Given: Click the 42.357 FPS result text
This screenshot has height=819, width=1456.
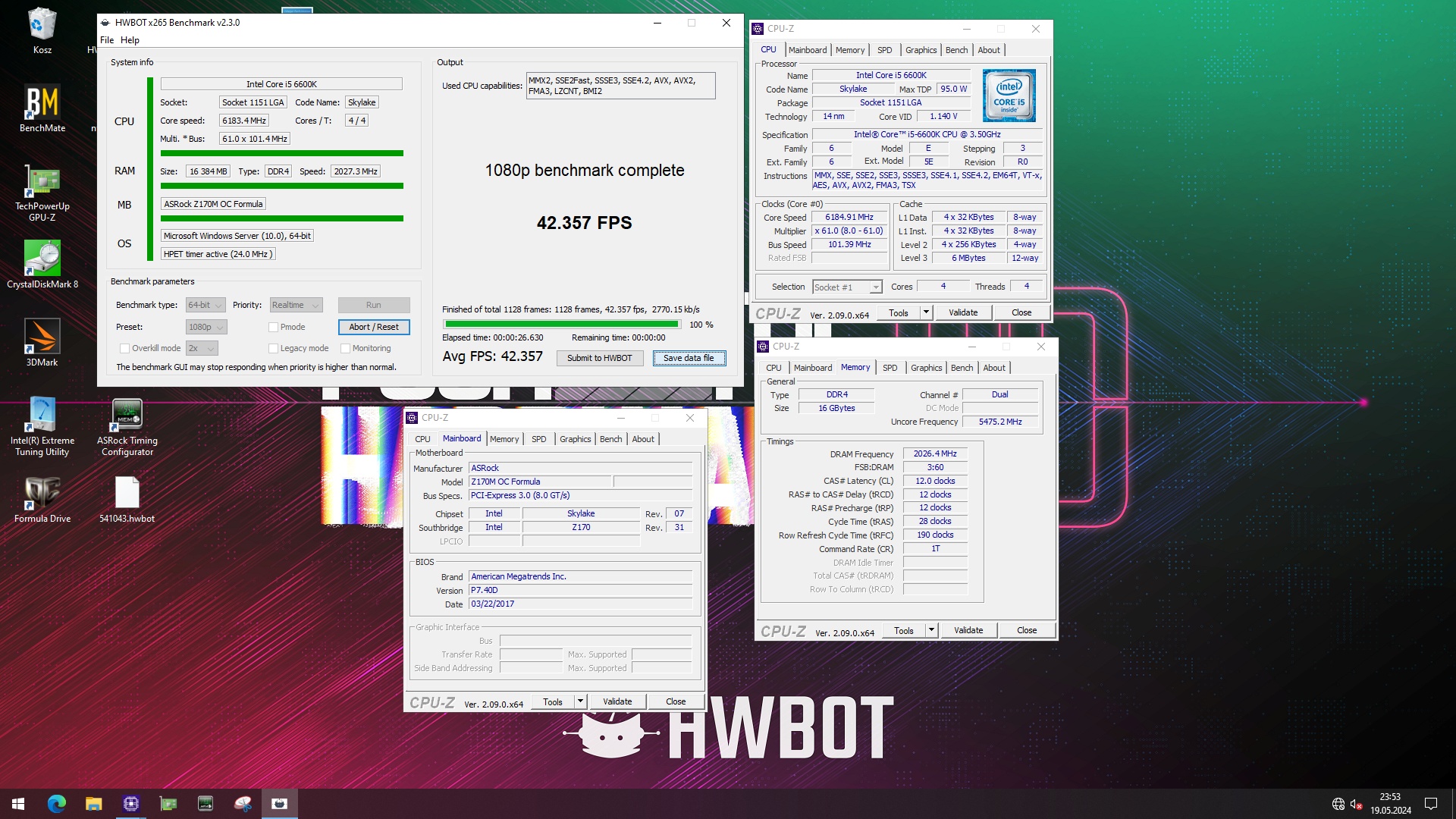Looking at the screenshot, I should click(x=584, y=223).
